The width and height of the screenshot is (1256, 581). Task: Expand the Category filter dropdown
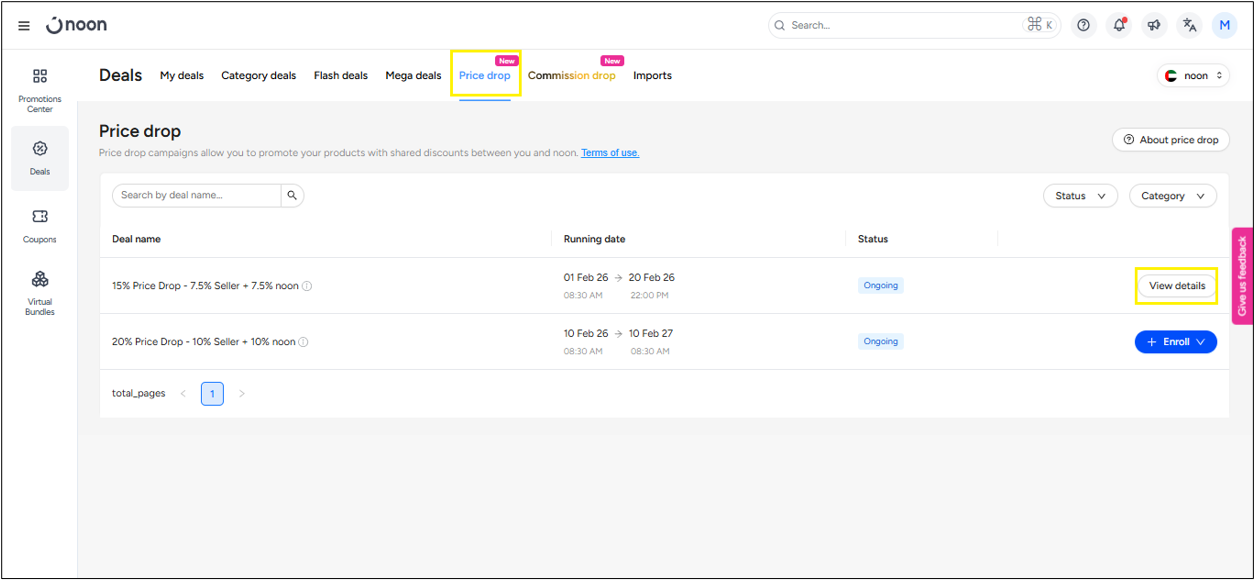tap(1172, 196)
